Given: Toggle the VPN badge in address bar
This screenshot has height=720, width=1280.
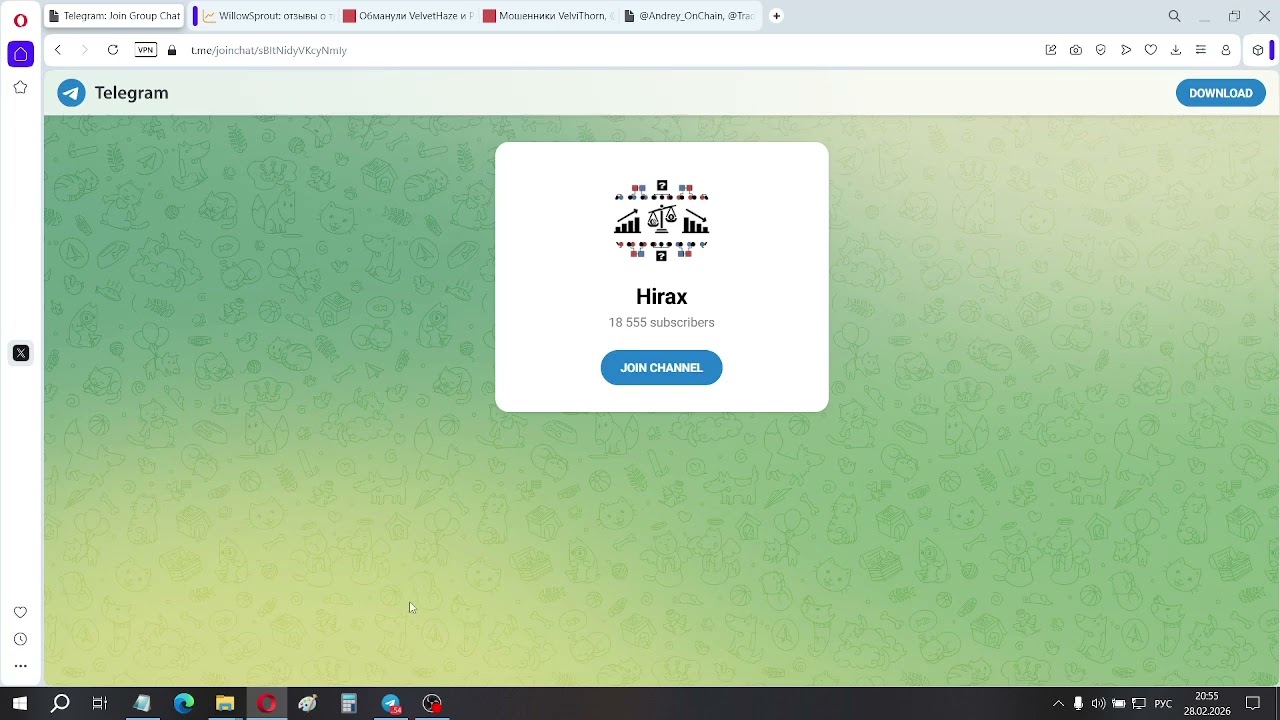Looking at the screenshot, I should 146,50.
